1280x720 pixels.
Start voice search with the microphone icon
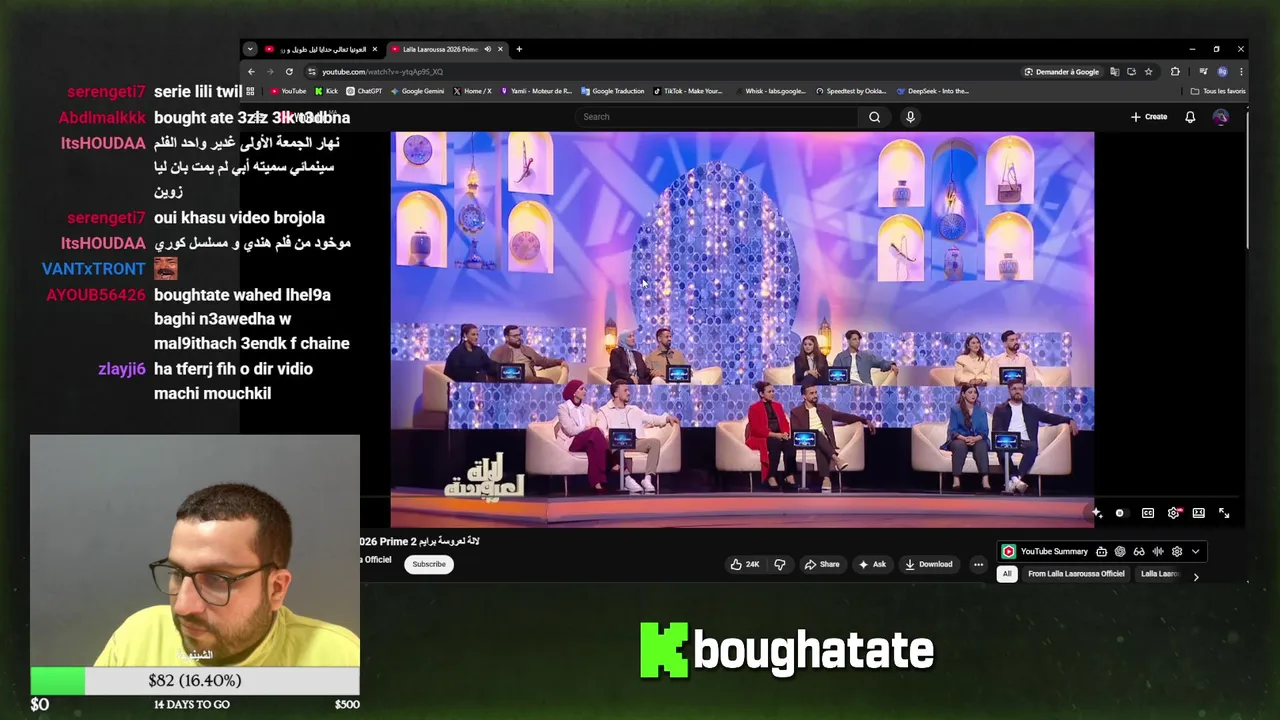tap(910, 117)
